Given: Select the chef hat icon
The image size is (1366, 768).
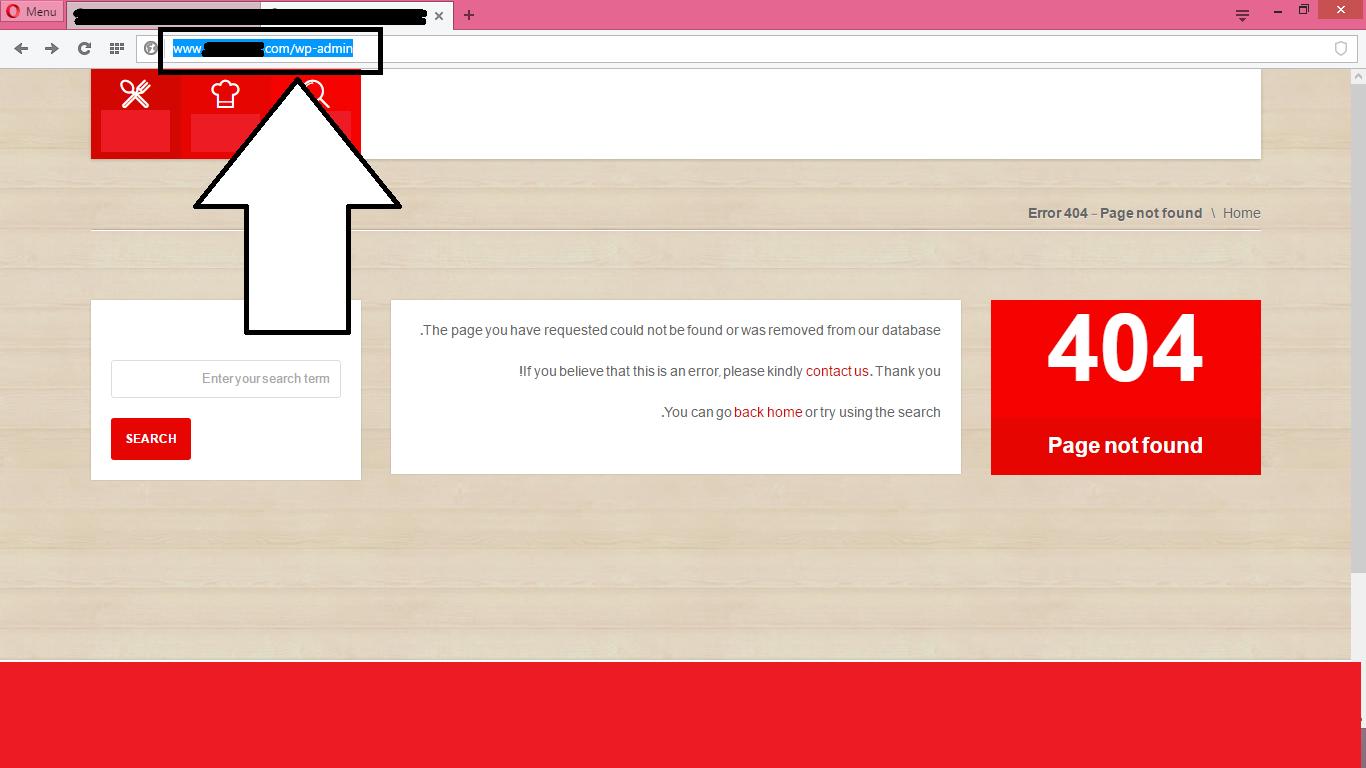Looking at the screenshot, I should coord(225,93).
